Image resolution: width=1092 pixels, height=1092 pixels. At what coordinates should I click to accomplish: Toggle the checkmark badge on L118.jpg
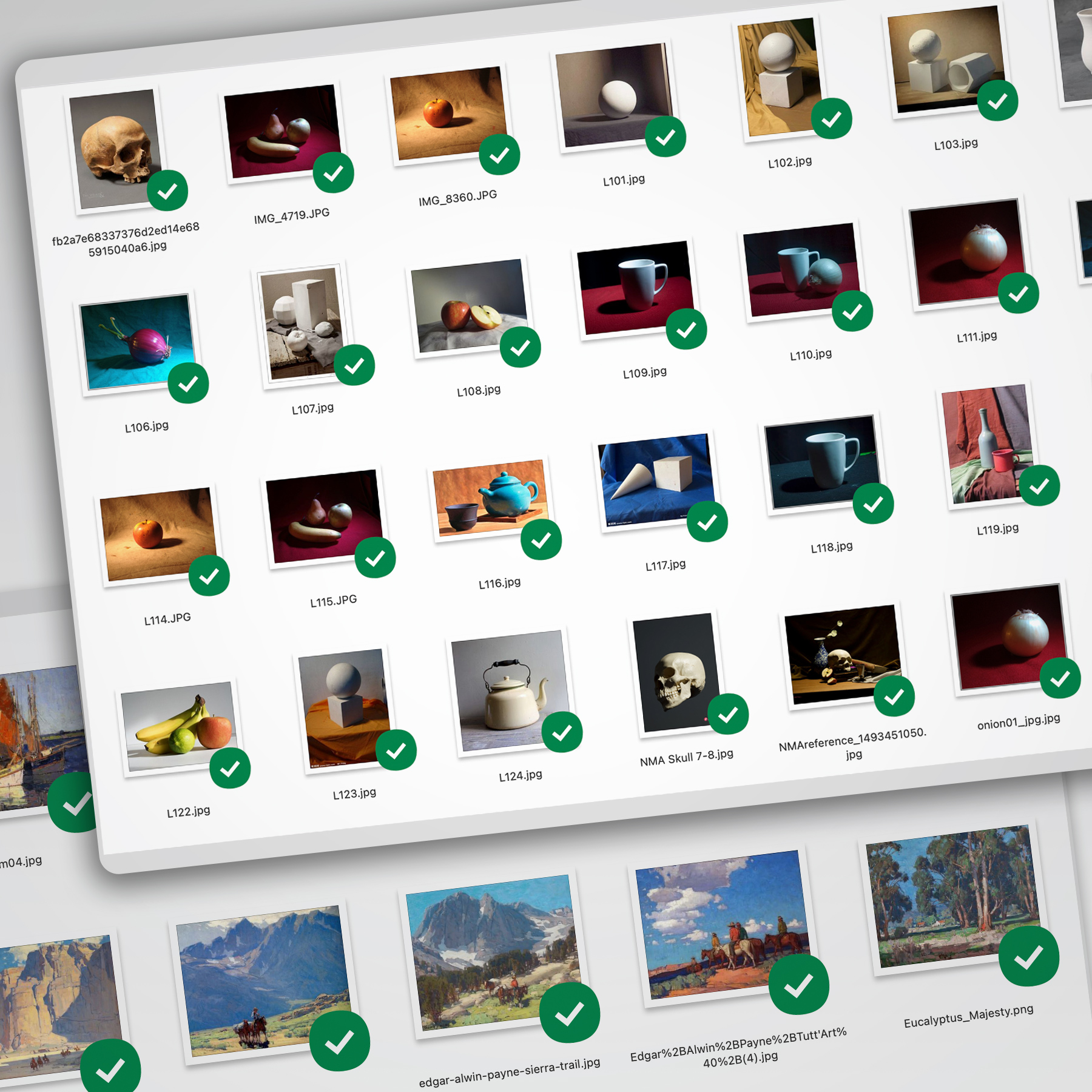(874, 504)
